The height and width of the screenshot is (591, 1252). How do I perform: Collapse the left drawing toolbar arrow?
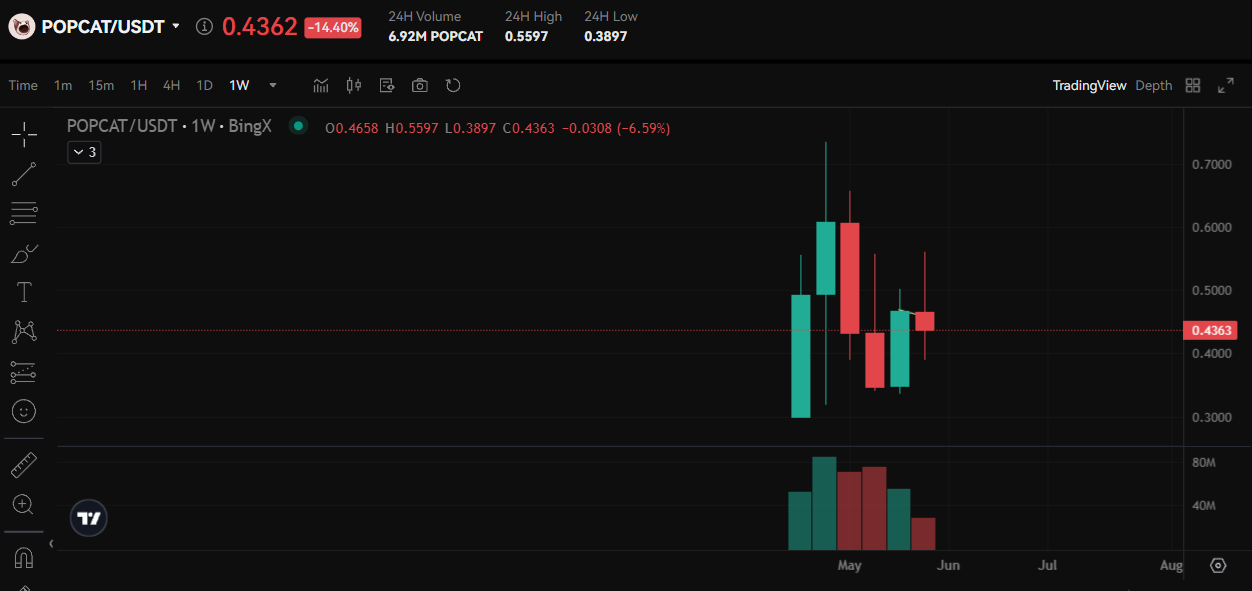(51, 544)
